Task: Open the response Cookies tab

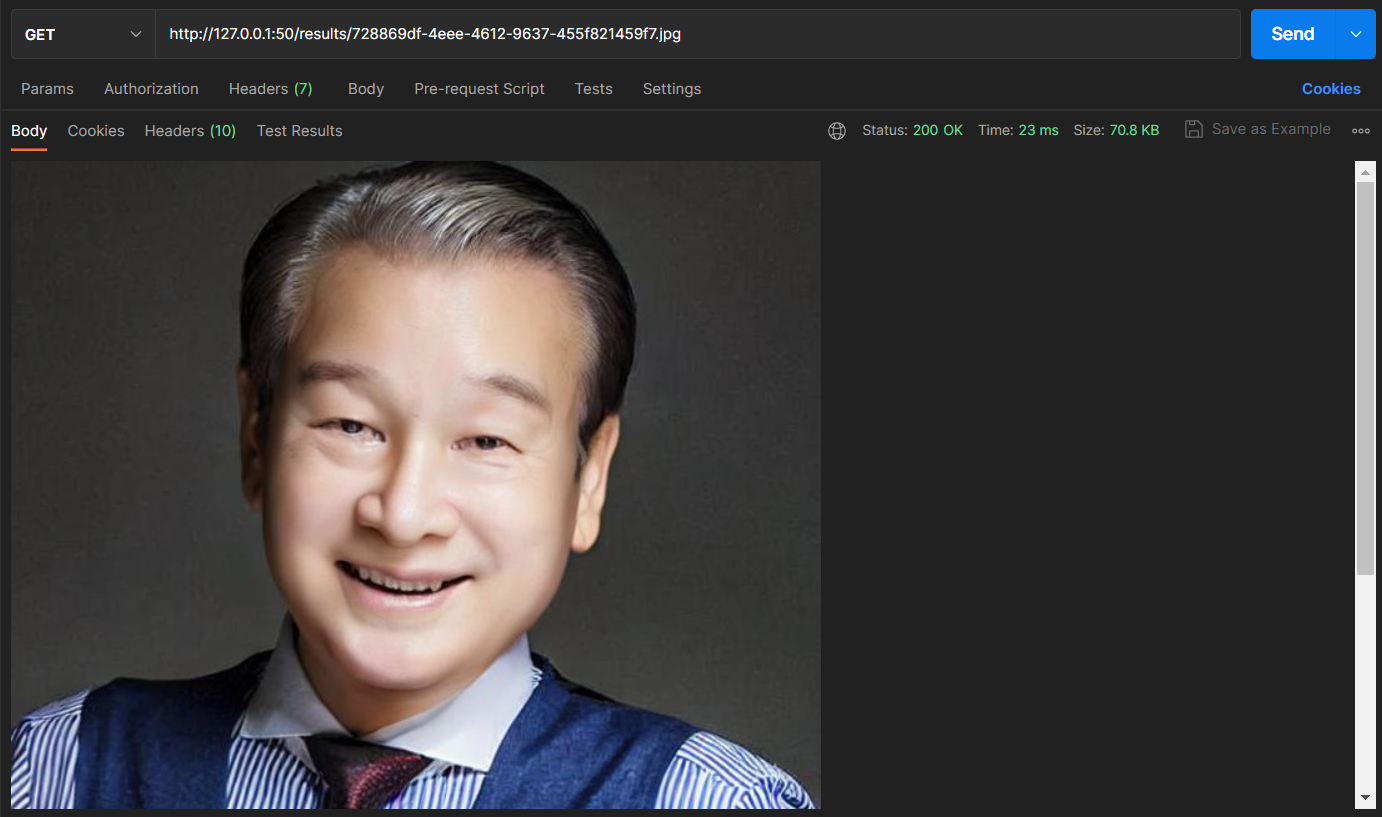Action: (x=96, y=131)
